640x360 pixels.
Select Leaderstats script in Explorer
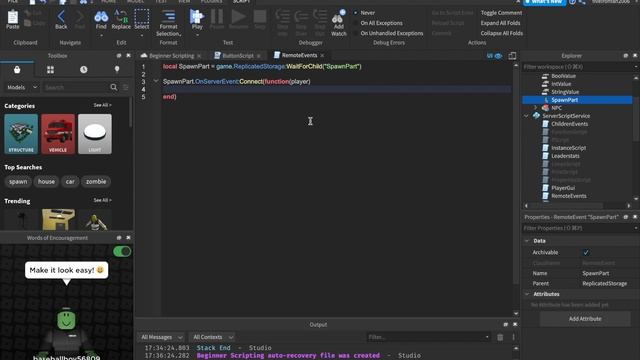565,156
